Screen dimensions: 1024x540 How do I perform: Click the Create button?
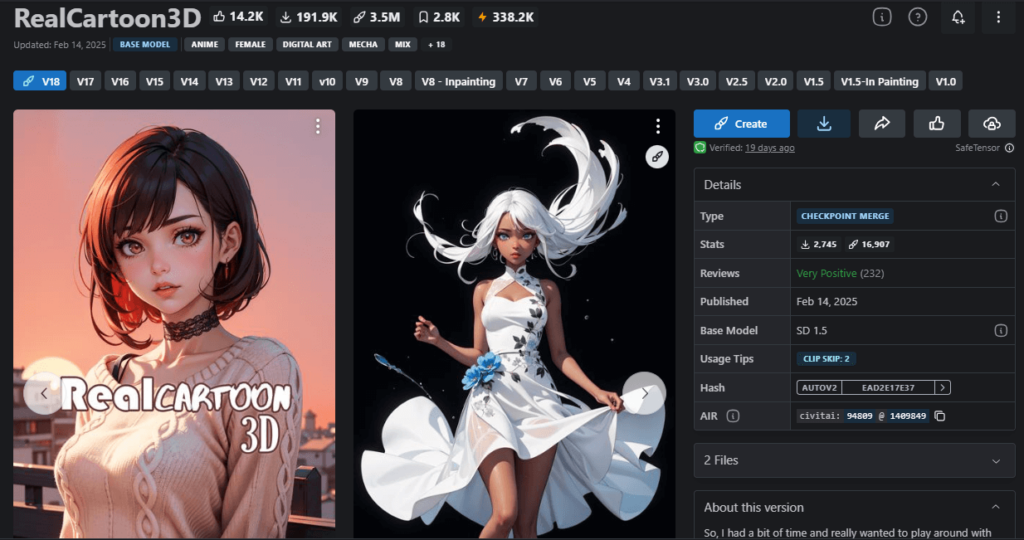tap(741, 123)
